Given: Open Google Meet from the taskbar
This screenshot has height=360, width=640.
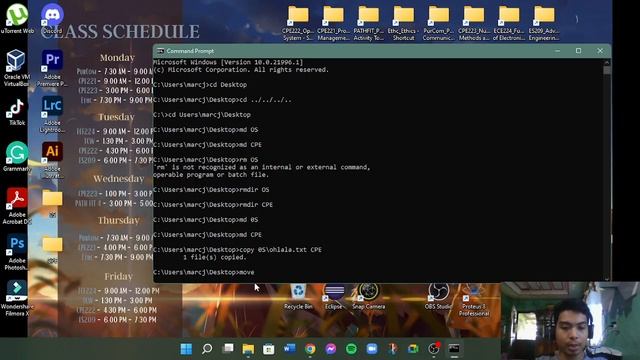Looking at the screenshot, I should point(413,349).
